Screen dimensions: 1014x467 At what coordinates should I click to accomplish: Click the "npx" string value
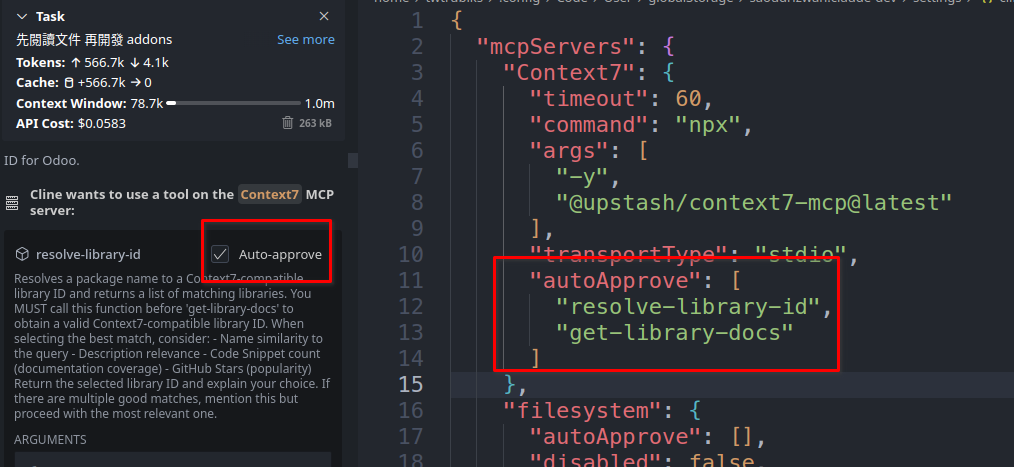click(707, 124)
